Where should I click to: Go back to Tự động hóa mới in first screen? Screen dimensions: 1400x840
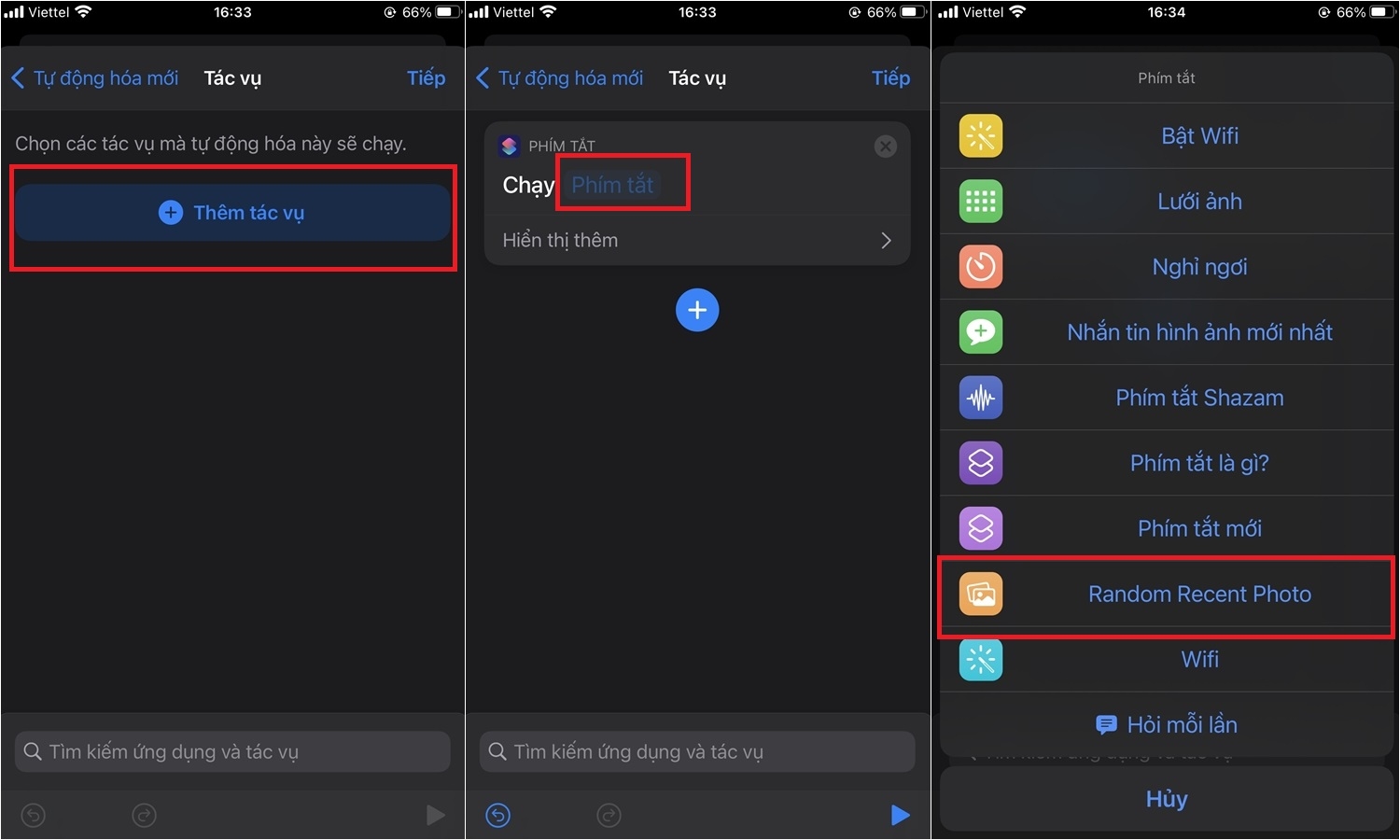click(x=95, y=78)
